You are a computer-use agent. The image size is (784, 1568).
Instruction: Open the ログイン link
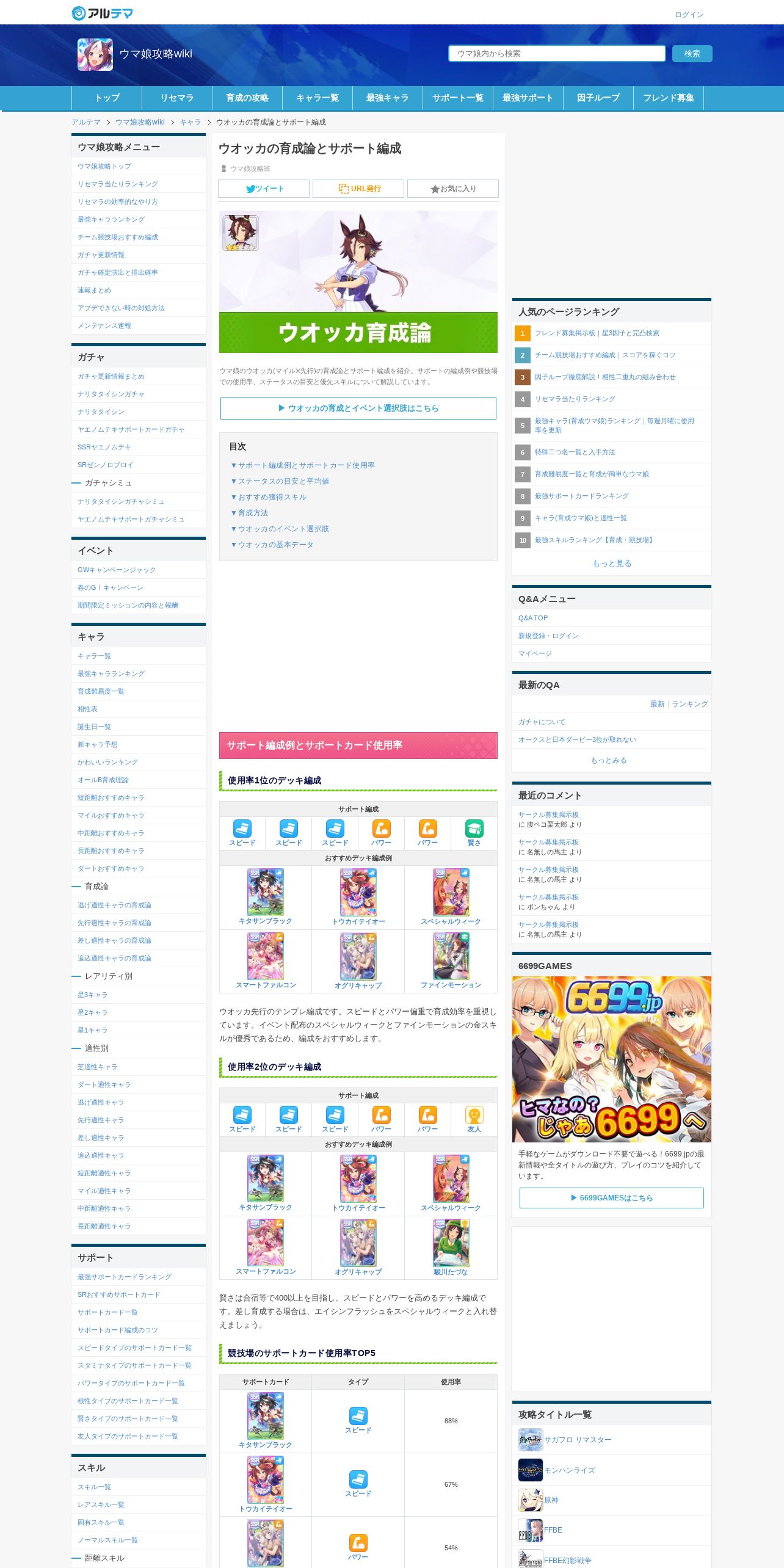(689, 15)
